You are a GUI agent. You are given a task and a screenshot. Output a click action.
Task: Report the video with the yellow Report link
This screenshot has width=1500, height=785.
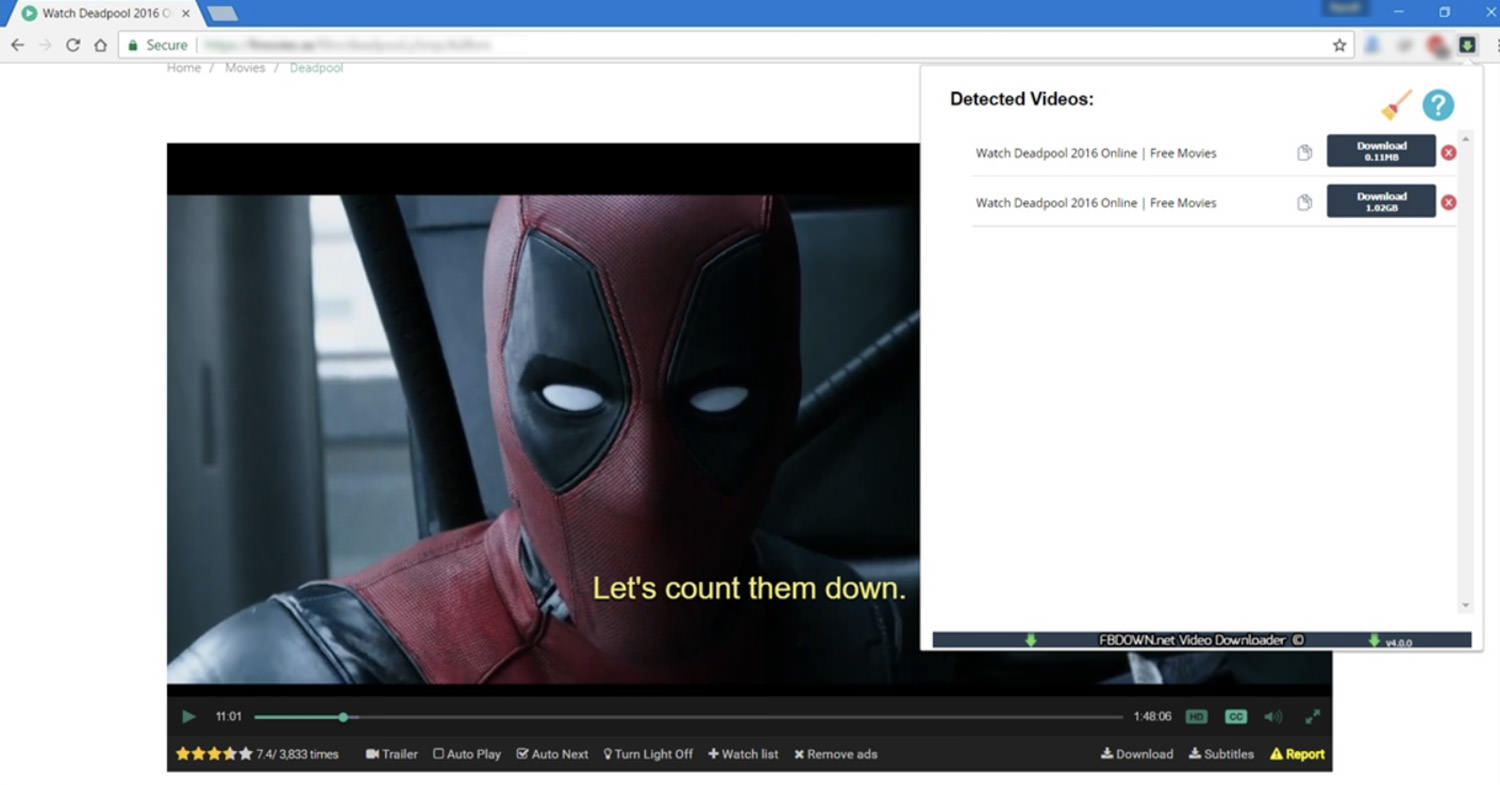click(x=1297, y=754)
